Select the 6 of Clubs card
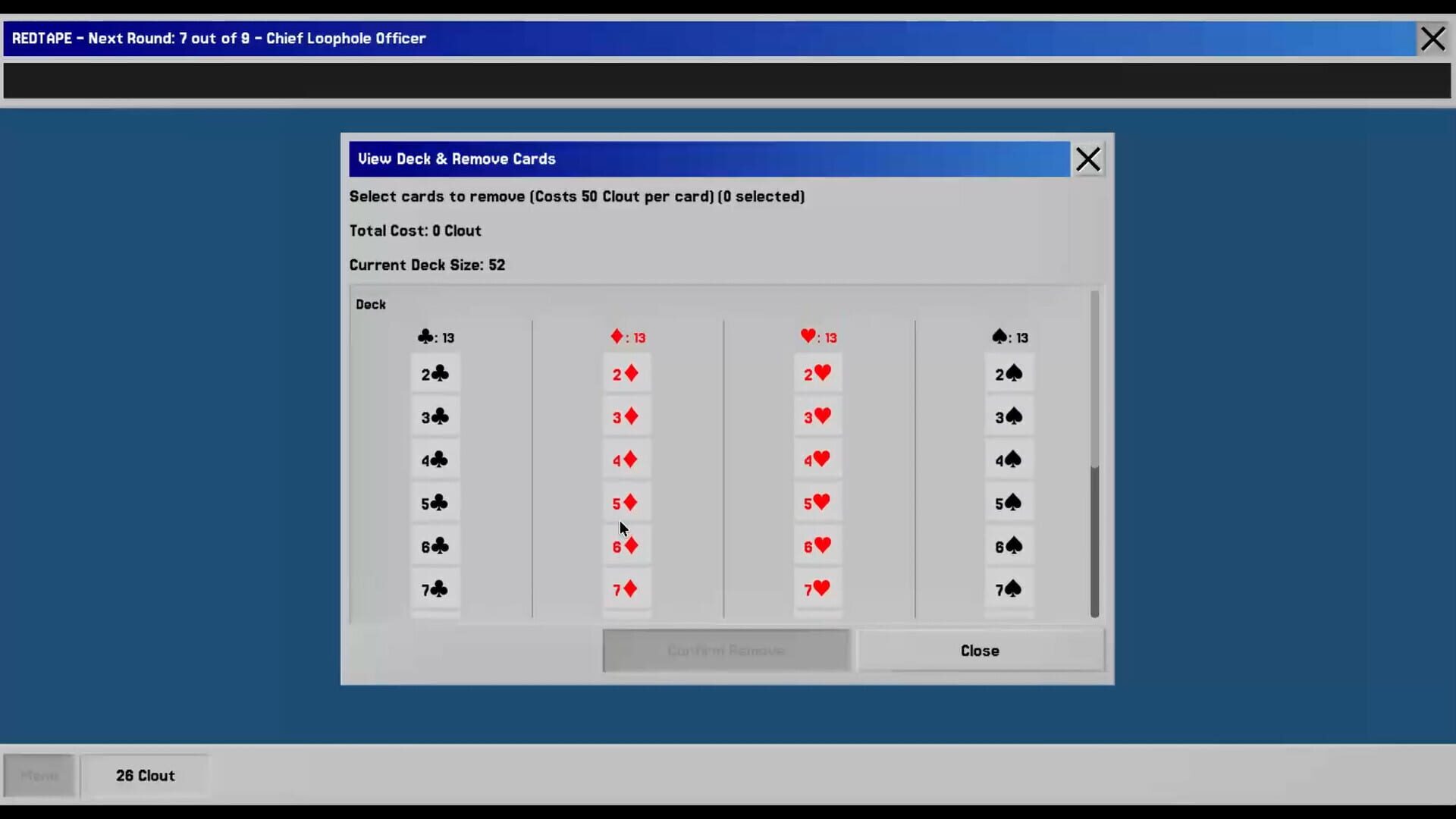The image size is (1456, 819). [435, 546]
